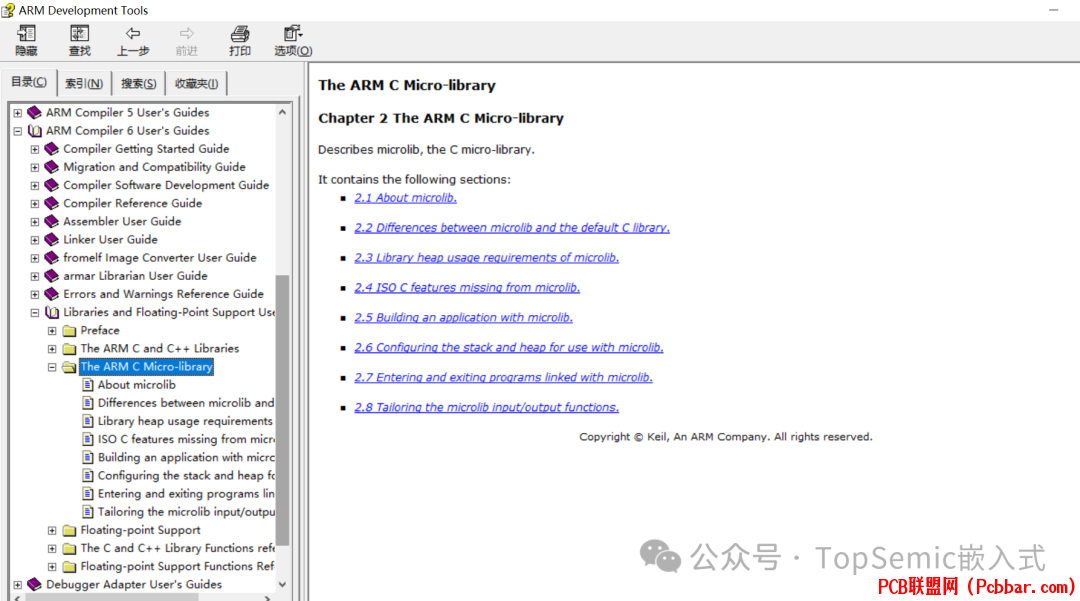Open link 2.4 ISO C features missing from microlib
This screenshot has height=601, width=1080.
tap(467, 288)
